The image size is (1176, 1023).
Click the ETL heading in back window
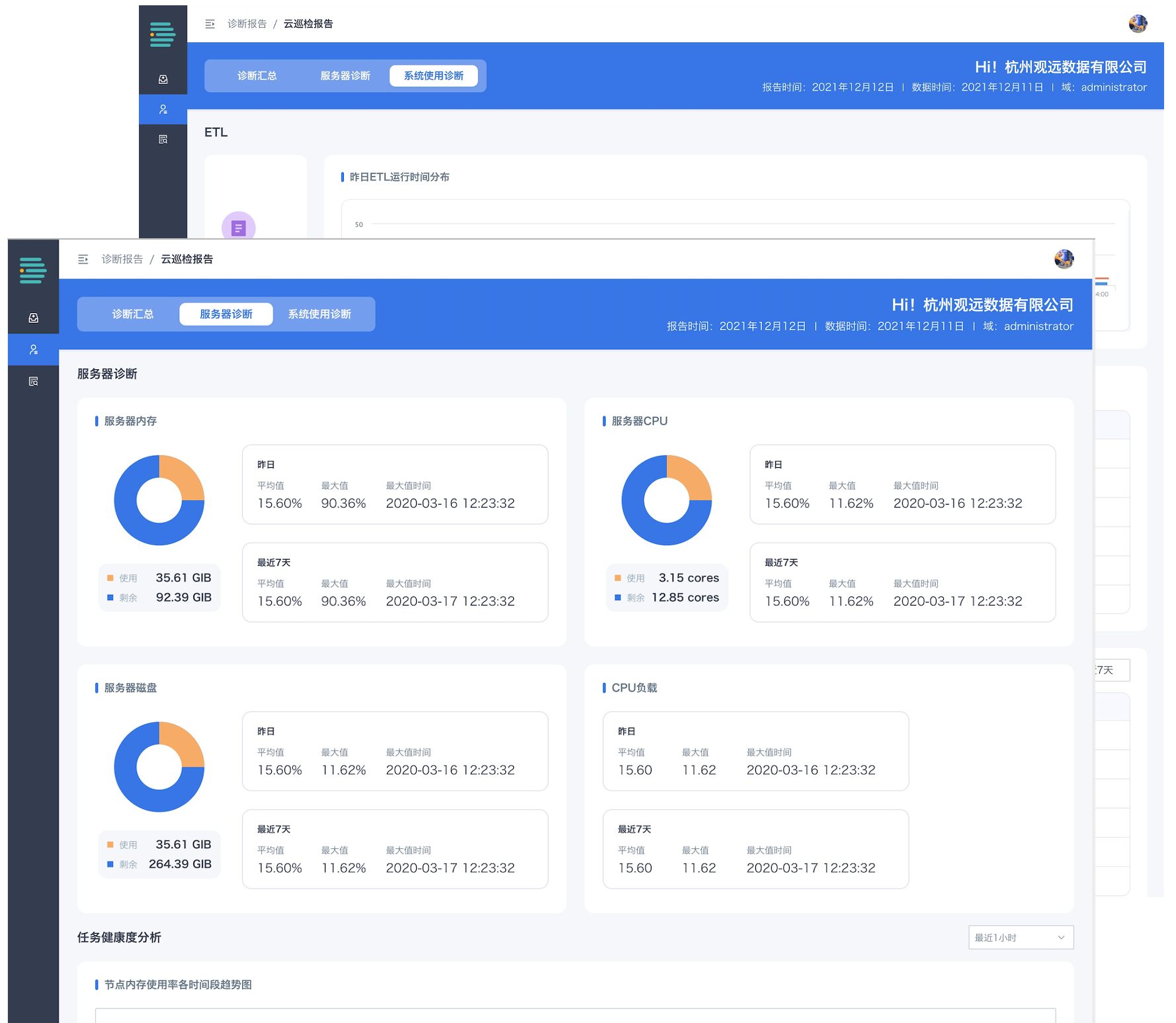[x=216, y=132]
